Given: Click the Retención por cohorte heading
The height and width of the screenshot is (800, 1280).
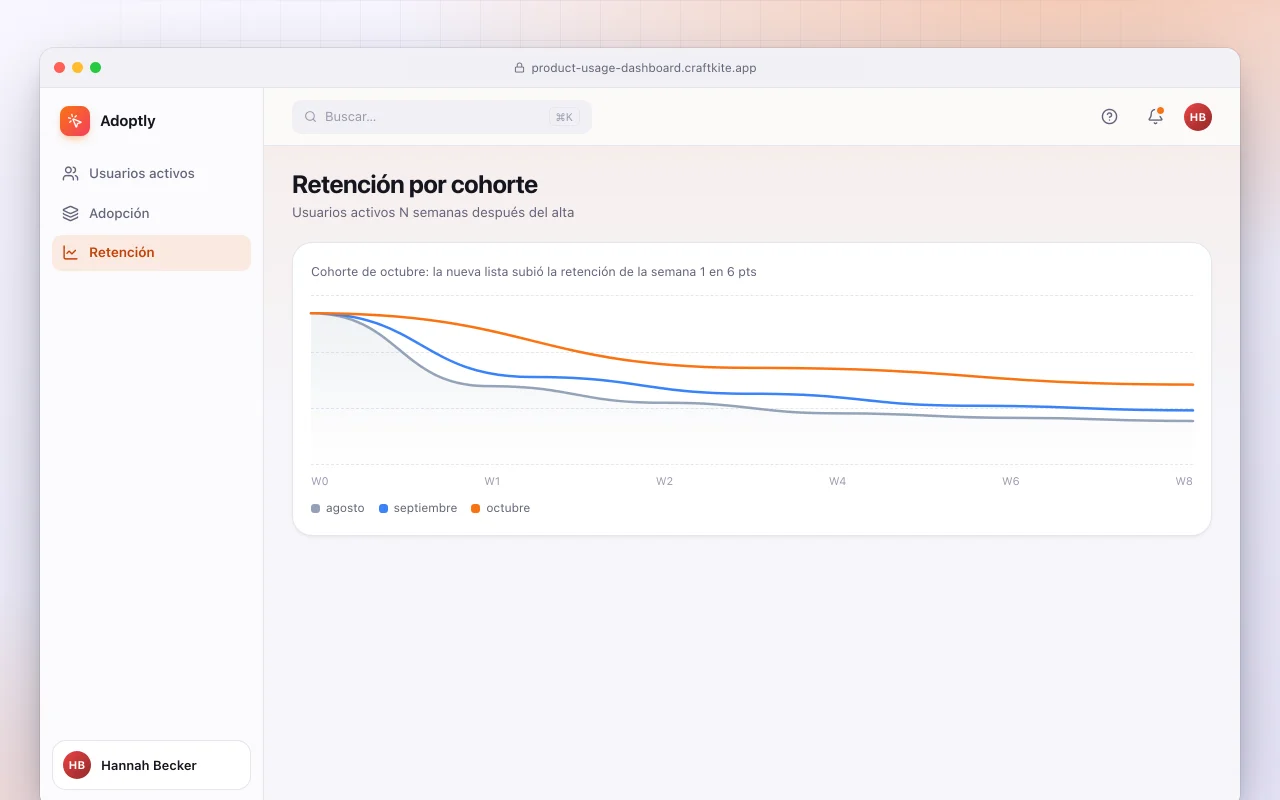Looking at the screenshot, I should click(415, 185).
